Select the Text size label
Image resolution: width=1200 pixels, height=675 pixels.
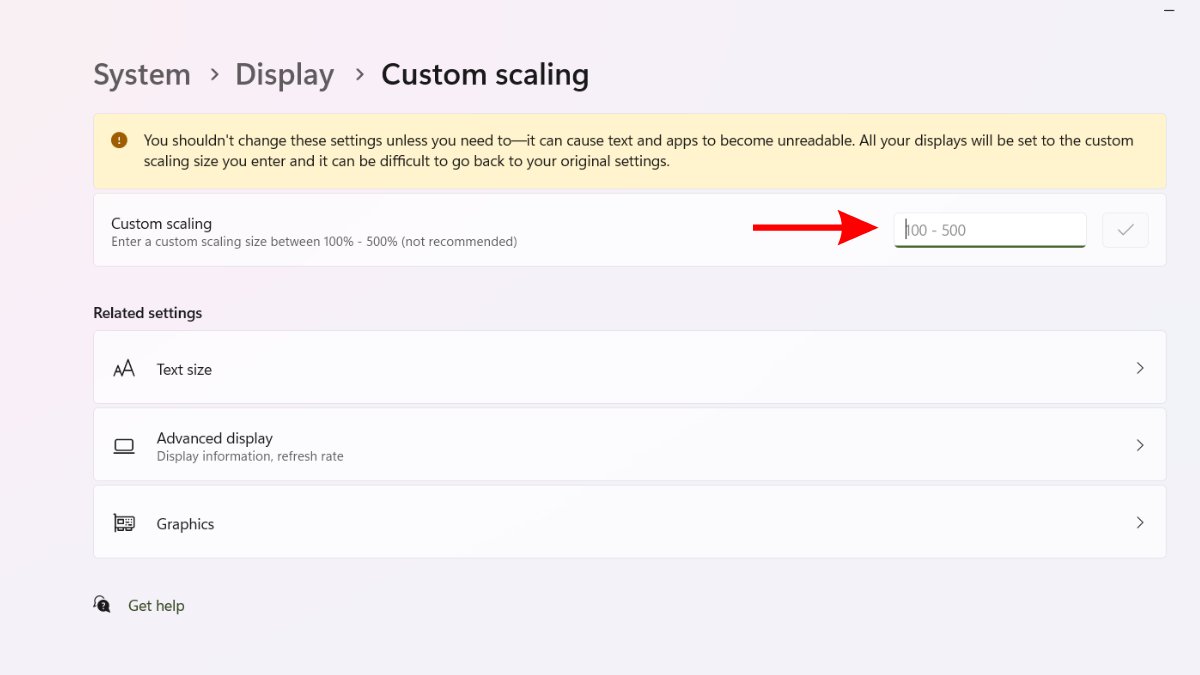(184, 369)
